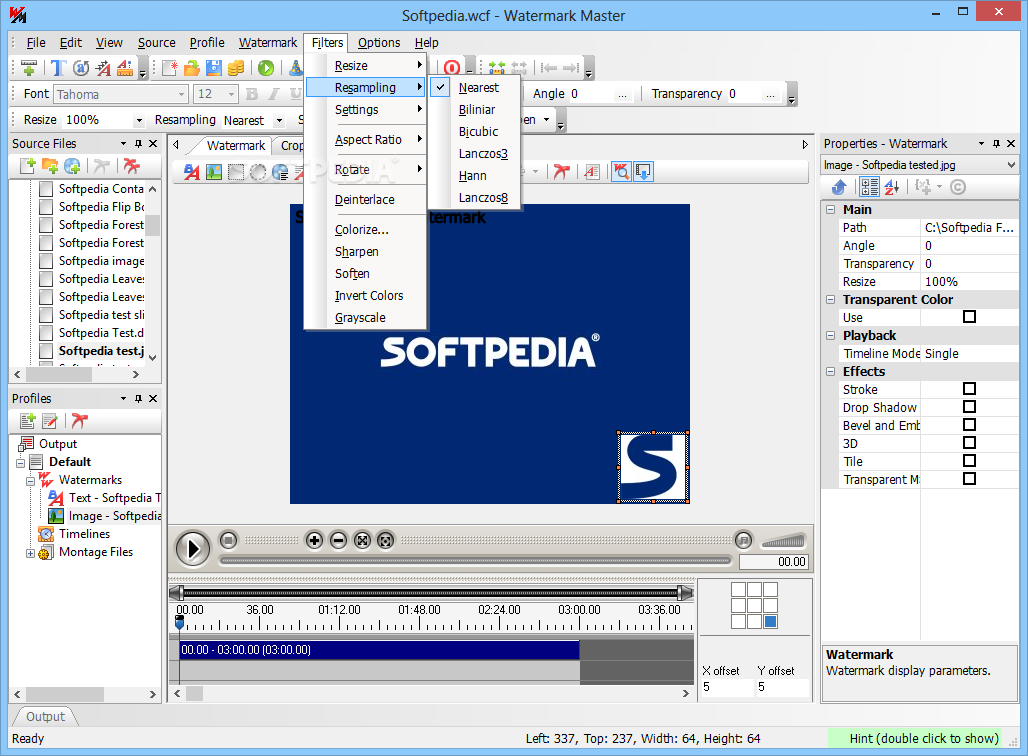Open the Output tab at bottom
This screenshot has height=756, width=1028.
click(45, 717)
